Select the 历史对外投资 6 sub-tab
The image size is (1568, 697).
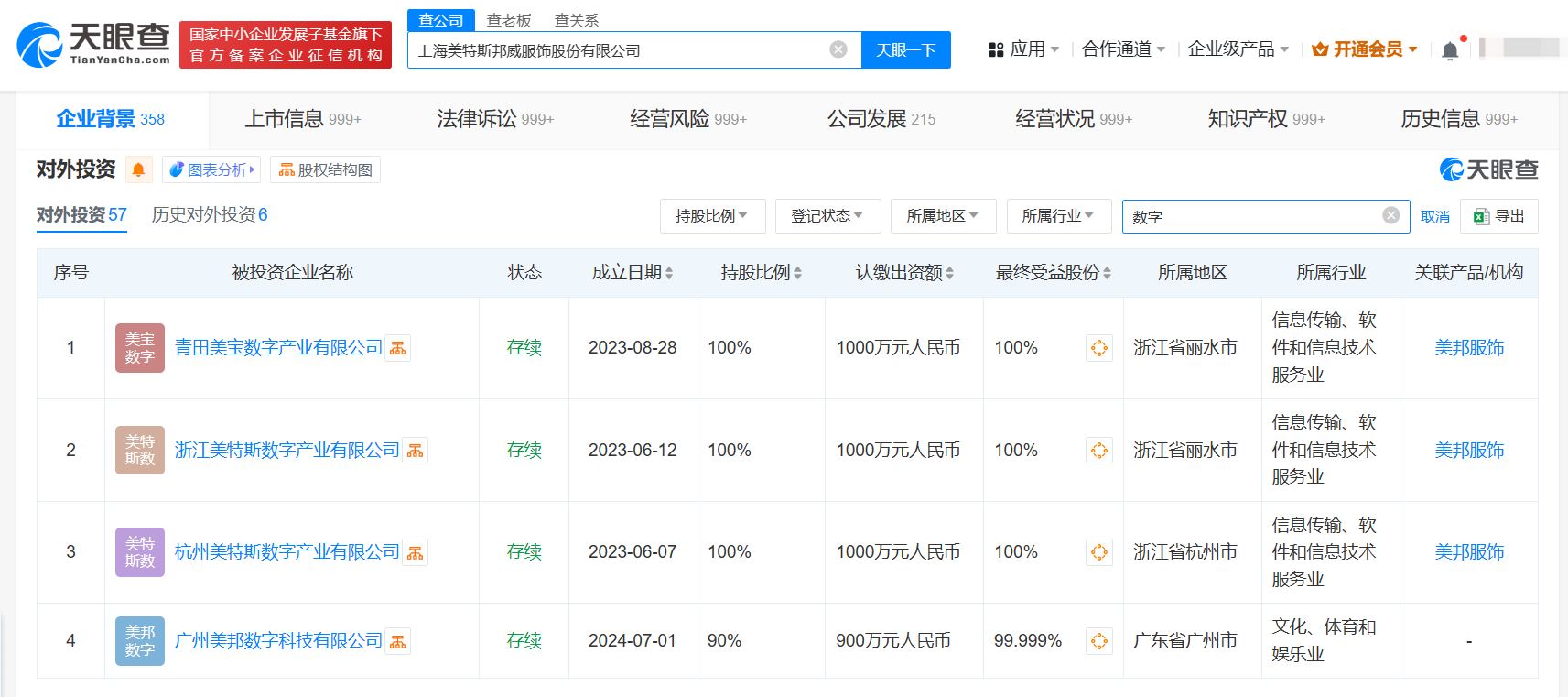coord(210,215)
